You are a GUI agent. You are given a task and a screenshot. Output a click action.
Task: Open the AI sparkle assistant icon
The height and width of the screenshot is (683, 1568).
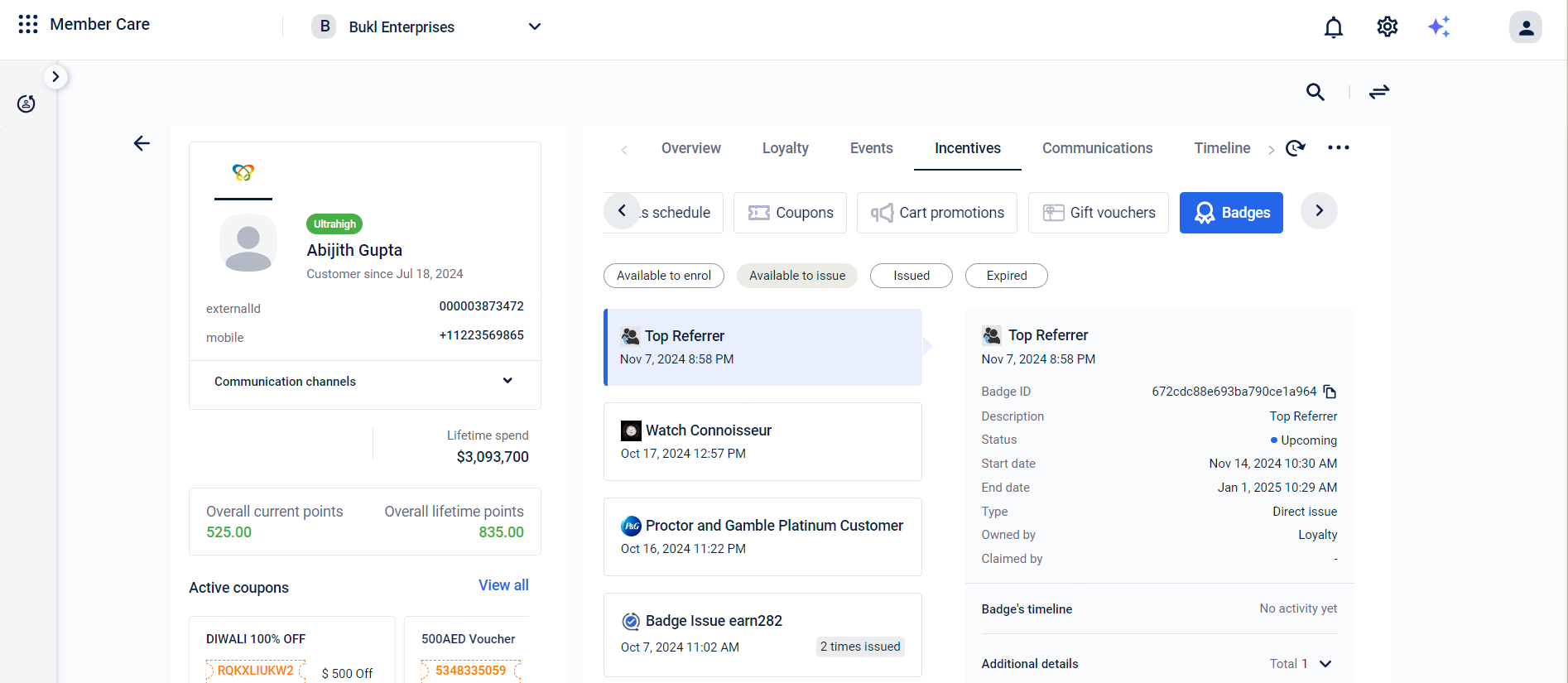tap(1440, 26)
